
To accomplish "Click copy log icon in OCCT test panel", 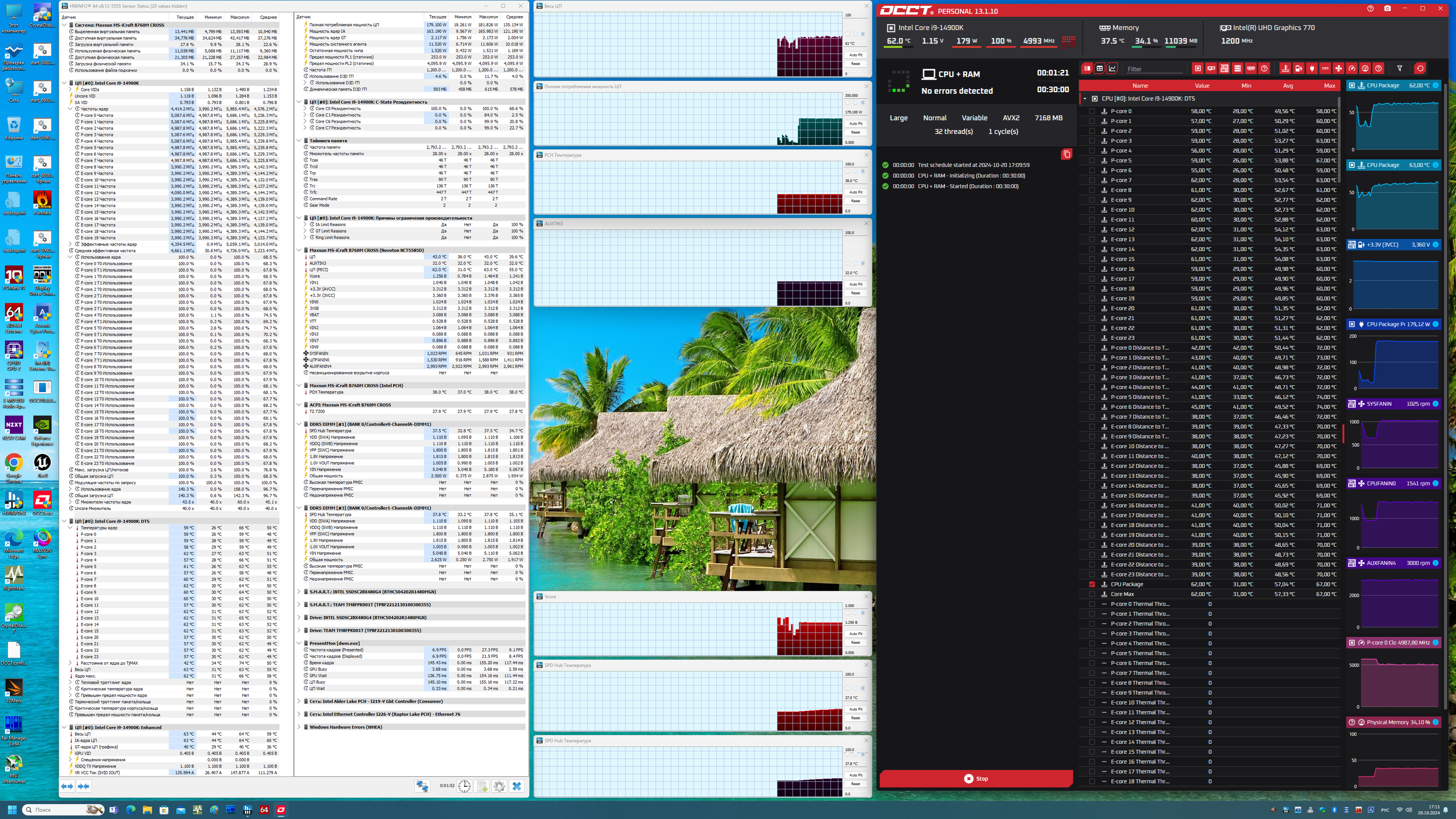I will coord(1067,154).
